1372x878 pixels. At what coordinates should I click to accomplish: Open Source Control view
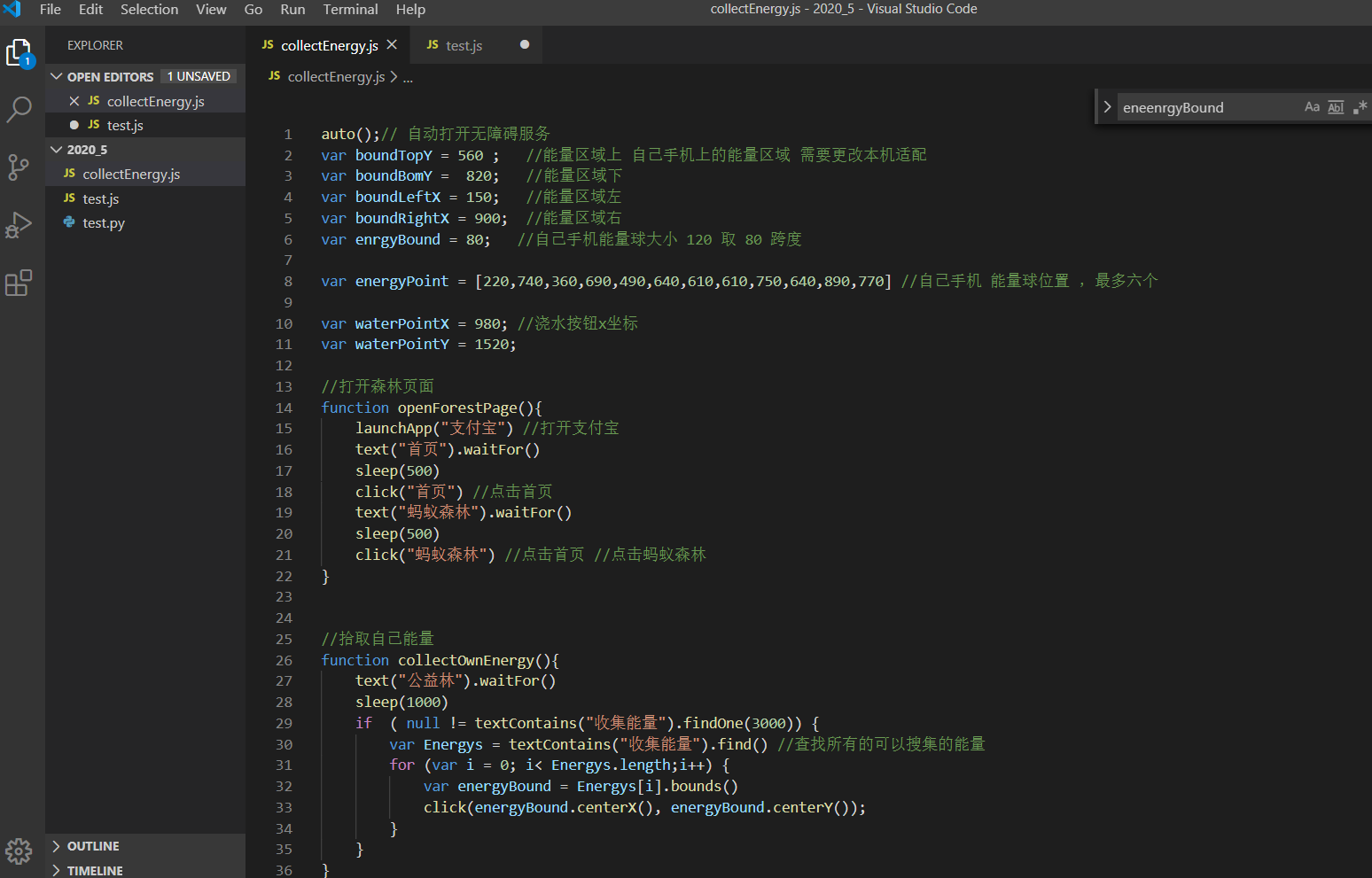19,167
